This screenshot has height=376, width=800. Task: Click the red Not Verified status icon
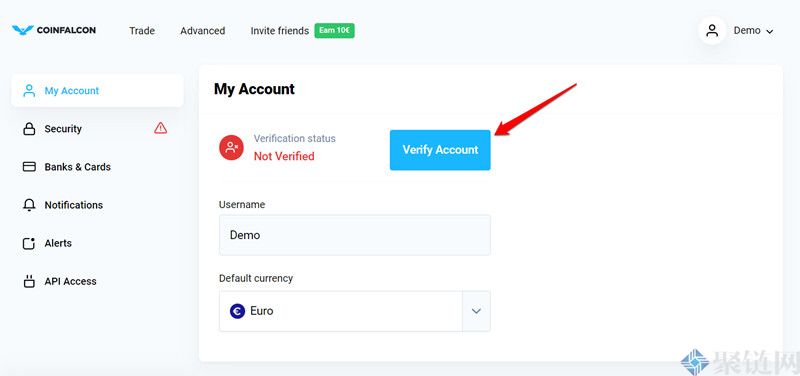232,148
